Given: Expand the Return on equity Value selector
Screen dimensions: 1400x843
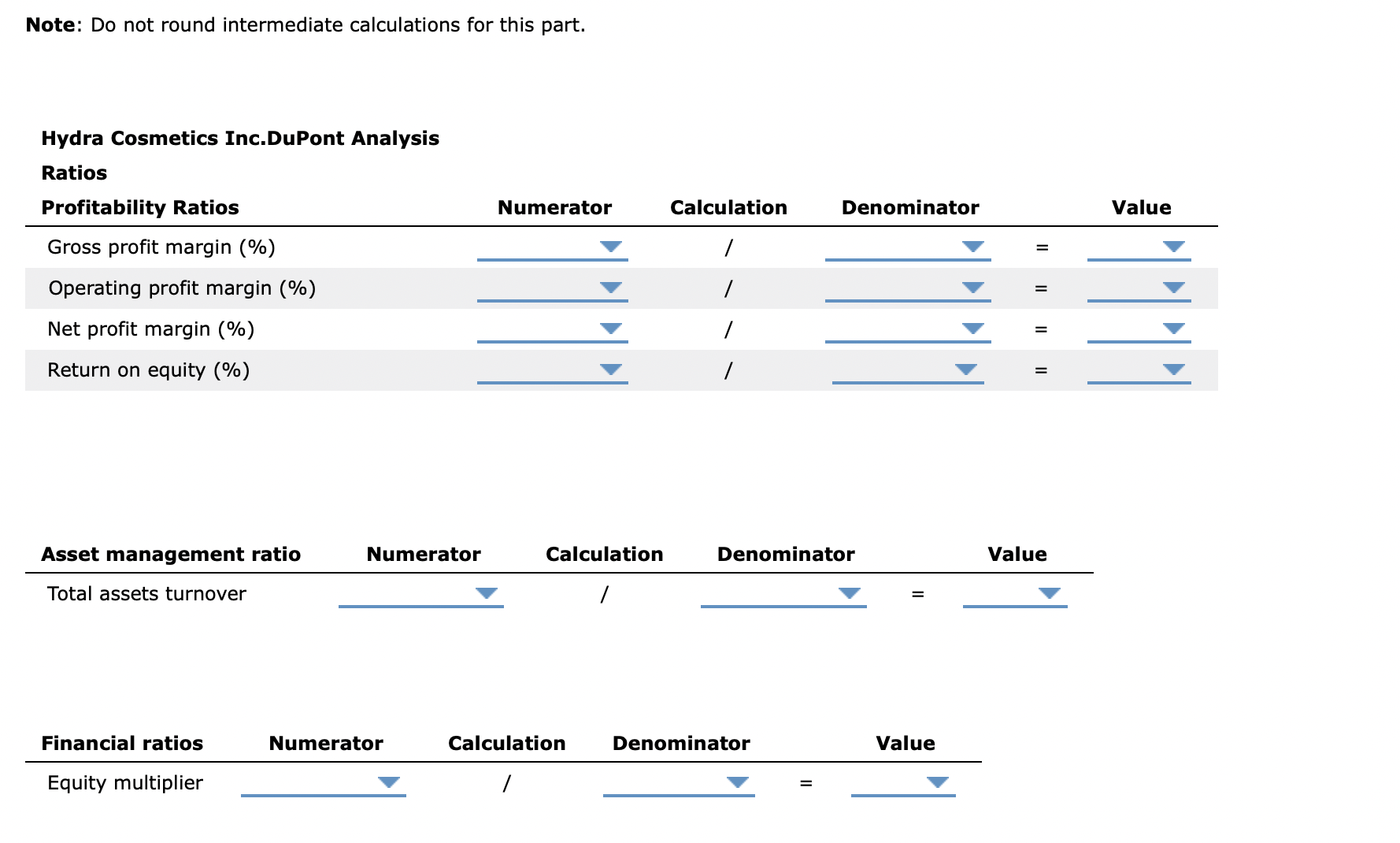Looking at the screenshot, I should point(1174,370).
